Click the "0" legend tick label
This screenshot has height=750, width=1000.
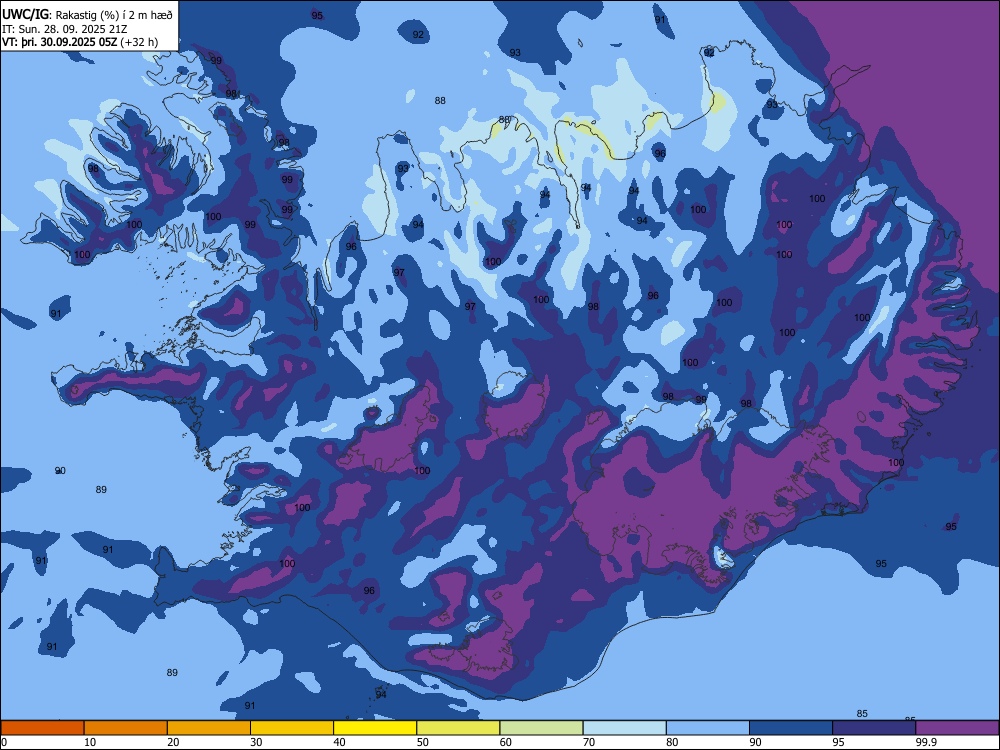[x=4, y=742]
